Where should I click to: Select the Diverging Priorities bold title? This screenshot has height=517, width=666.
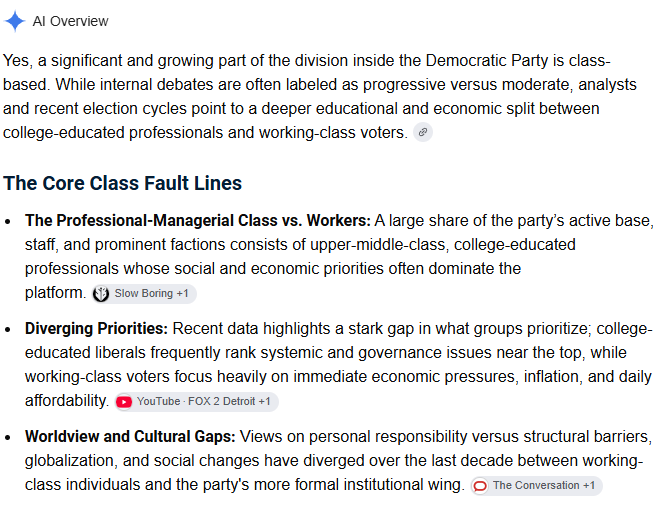tap(96, 329)
